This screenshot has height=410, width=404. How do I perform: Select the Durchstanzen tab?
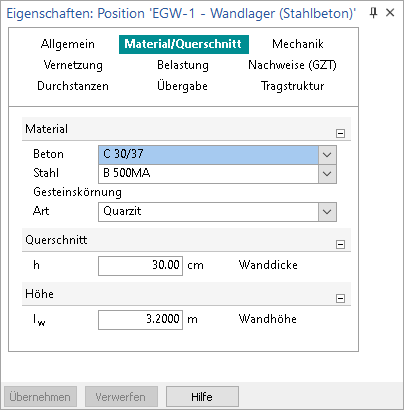73,86
